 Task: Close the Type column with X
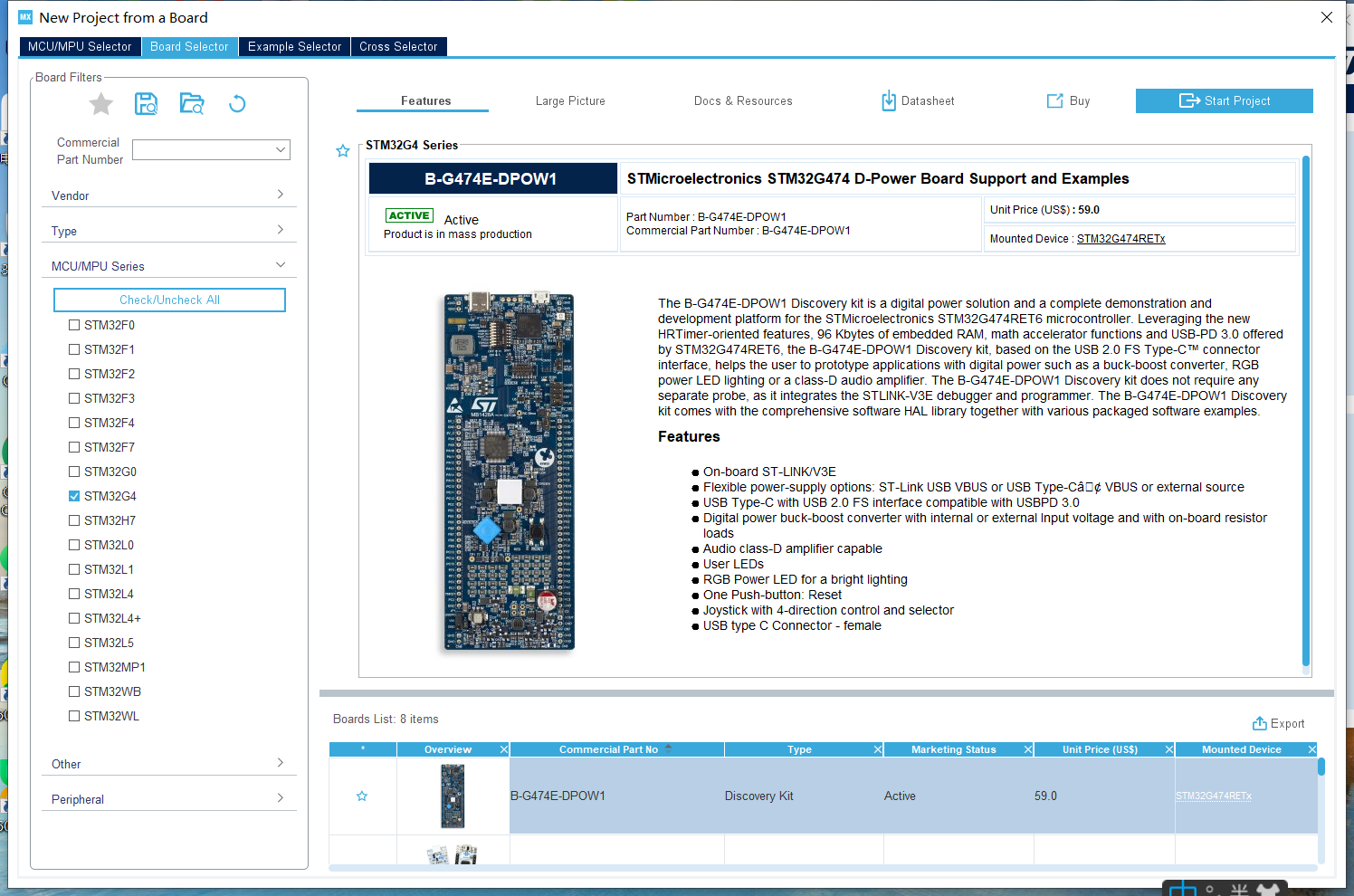coord(878,749)
